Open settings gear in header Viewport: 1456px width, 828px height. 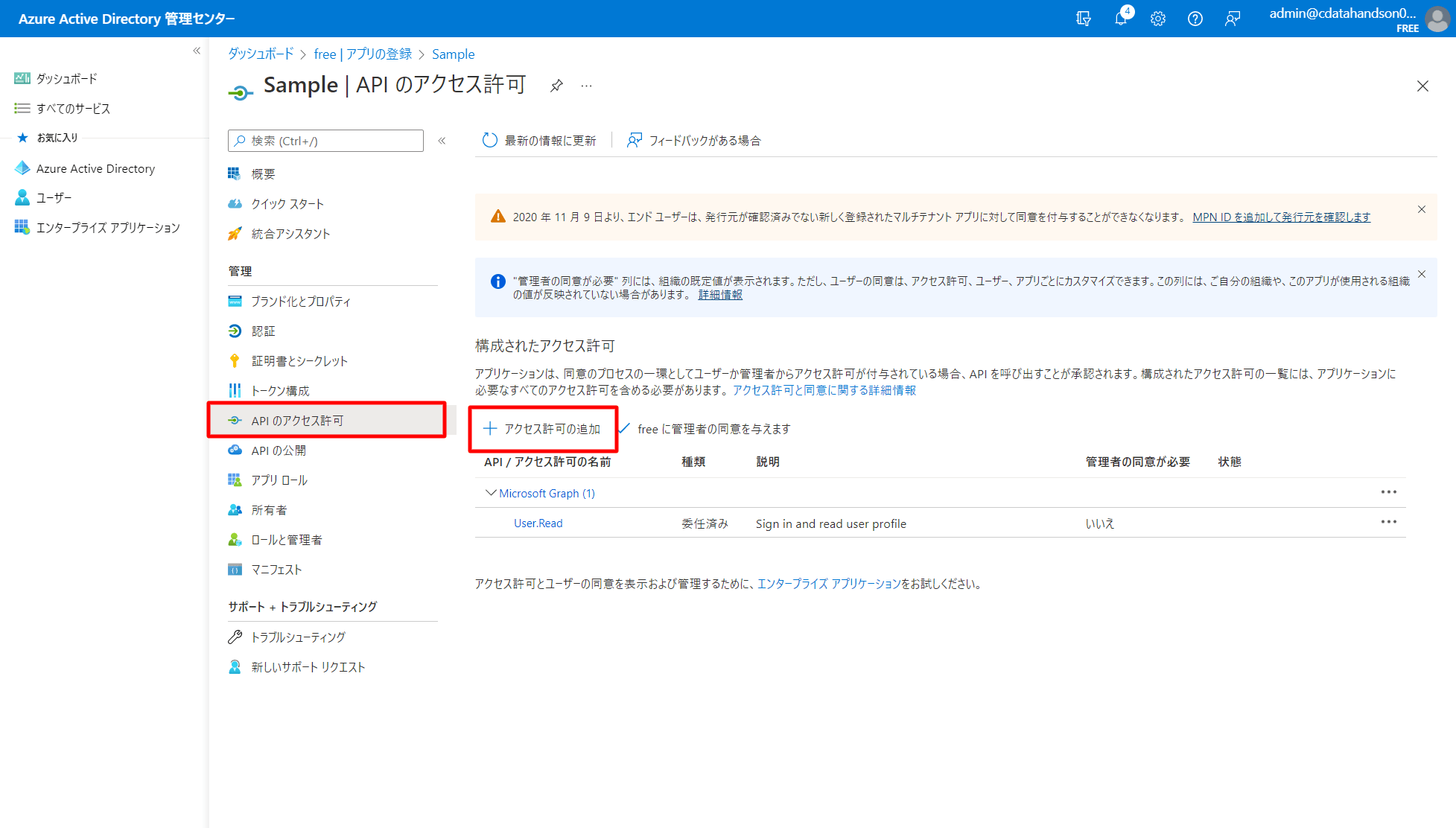click(x=1157, y=19)
